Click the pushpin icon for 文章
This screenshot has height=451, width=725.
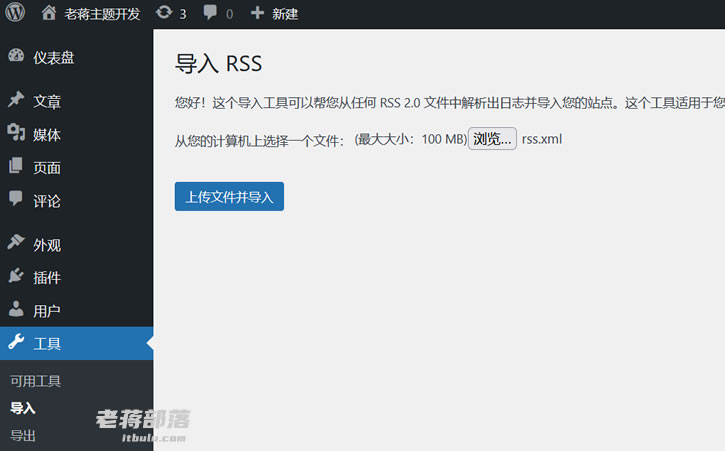pos(16,99)
